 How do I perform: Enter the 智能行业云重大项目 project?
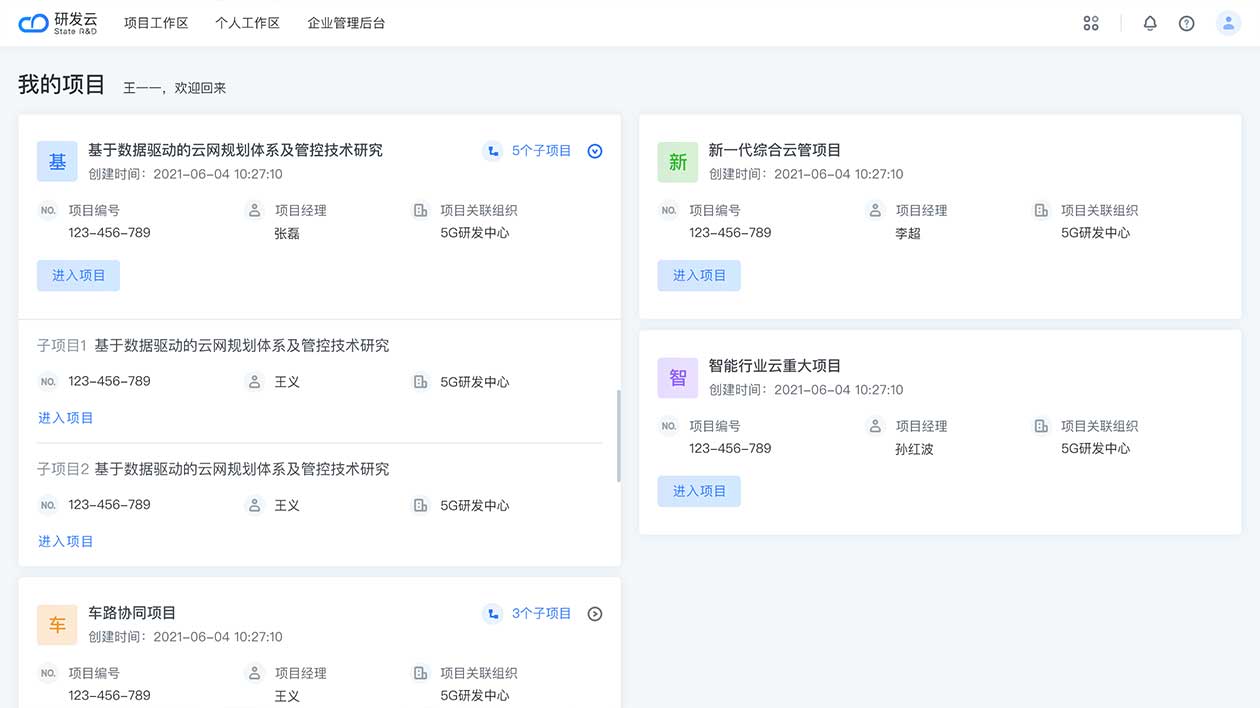(x=699, y=492)
